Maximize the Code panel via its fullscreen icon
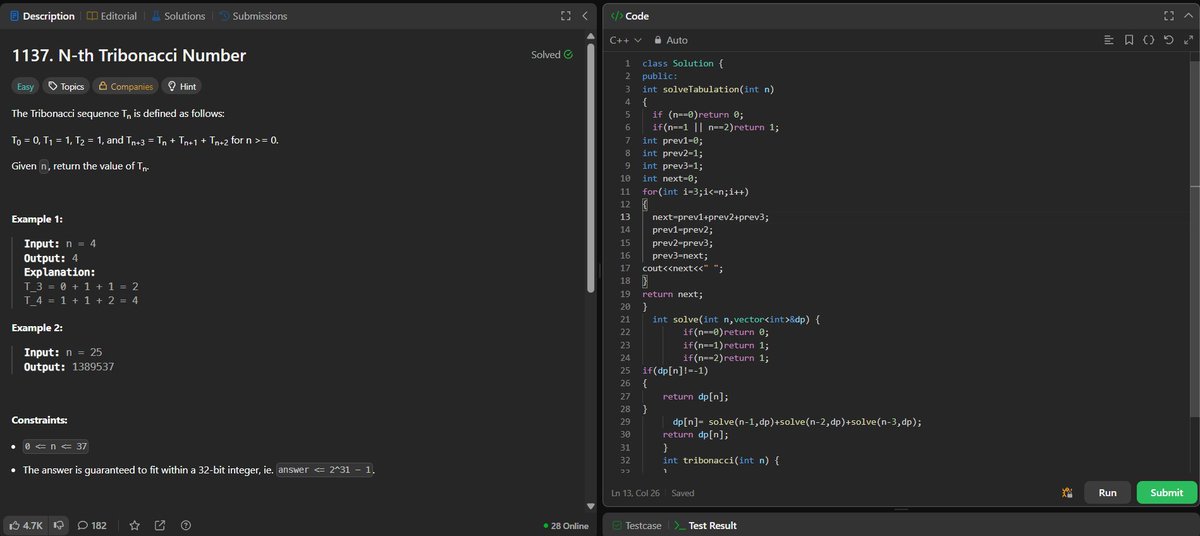 (x=1169, y=16)
